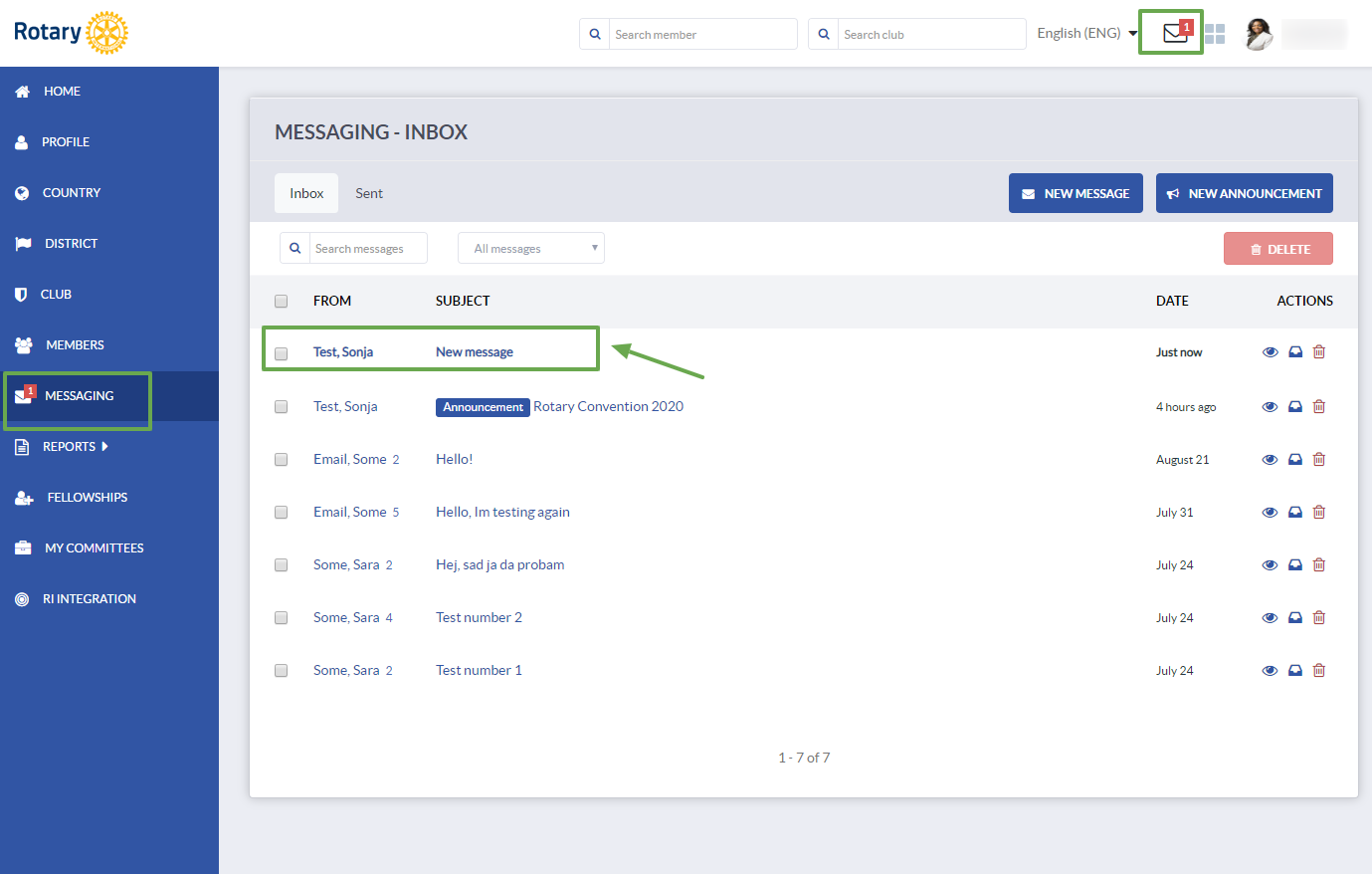Tick checkbox for 'Hej, sad ja da probam' row
Viewport: 1372px width, 874px height.
281,564
